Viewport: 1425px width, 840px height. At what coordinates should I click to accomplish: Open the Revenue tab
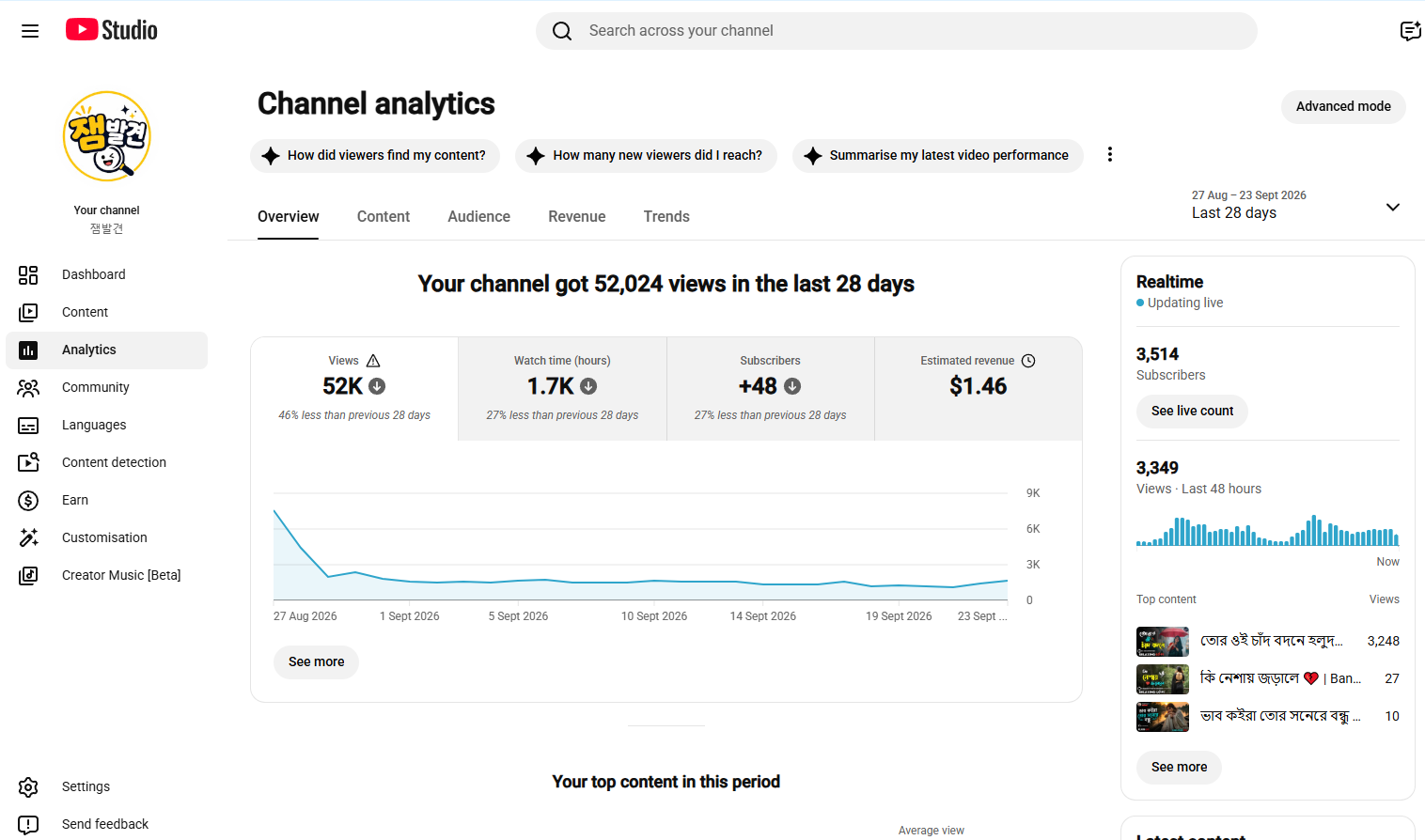577,217
